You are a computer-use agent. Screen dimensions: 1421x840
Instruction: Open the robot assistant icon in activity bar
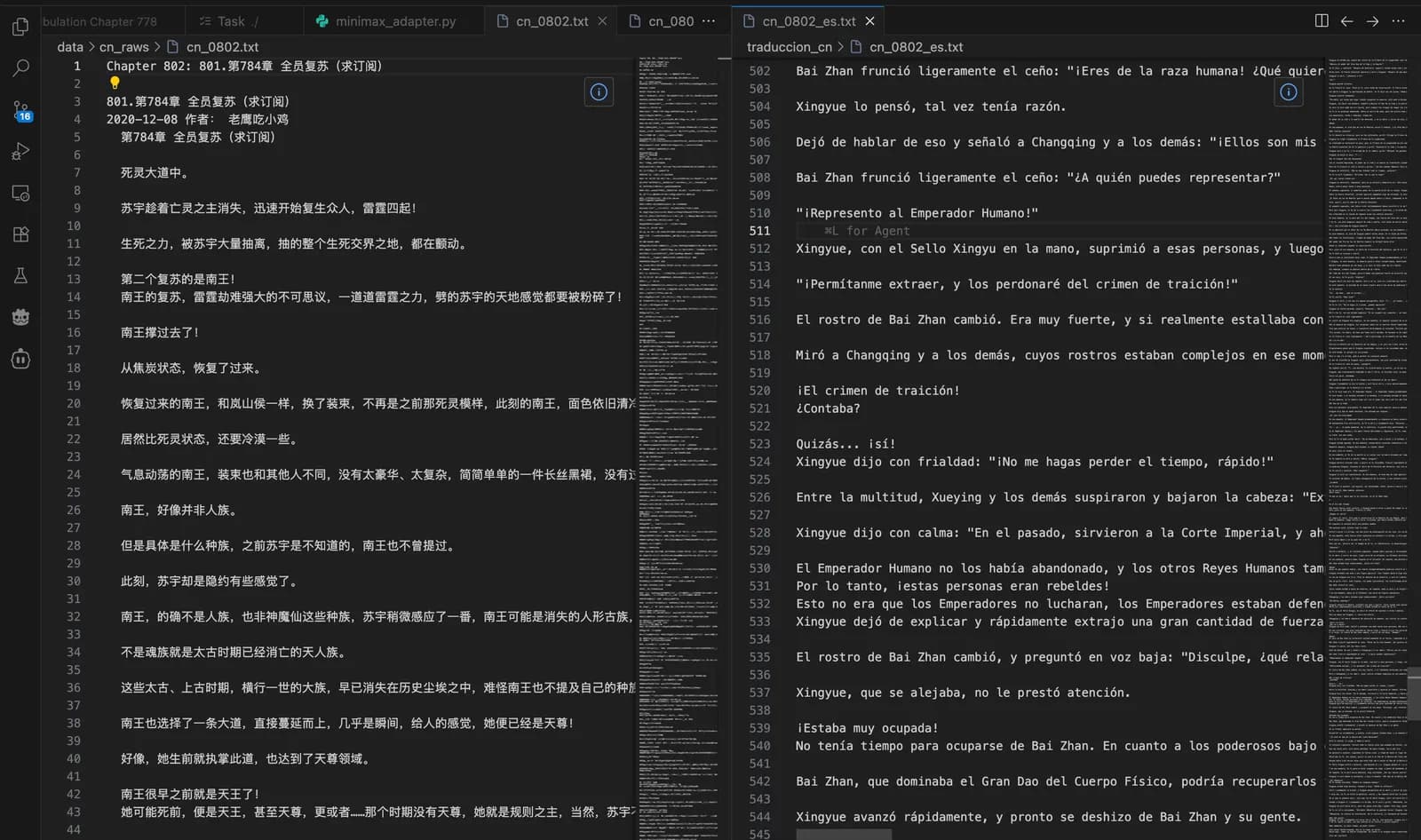[20, 359]
